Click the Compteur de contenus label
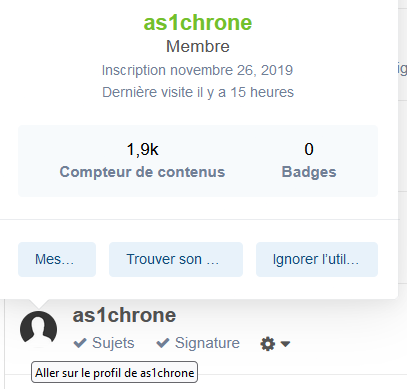 (x=142, y=172)
